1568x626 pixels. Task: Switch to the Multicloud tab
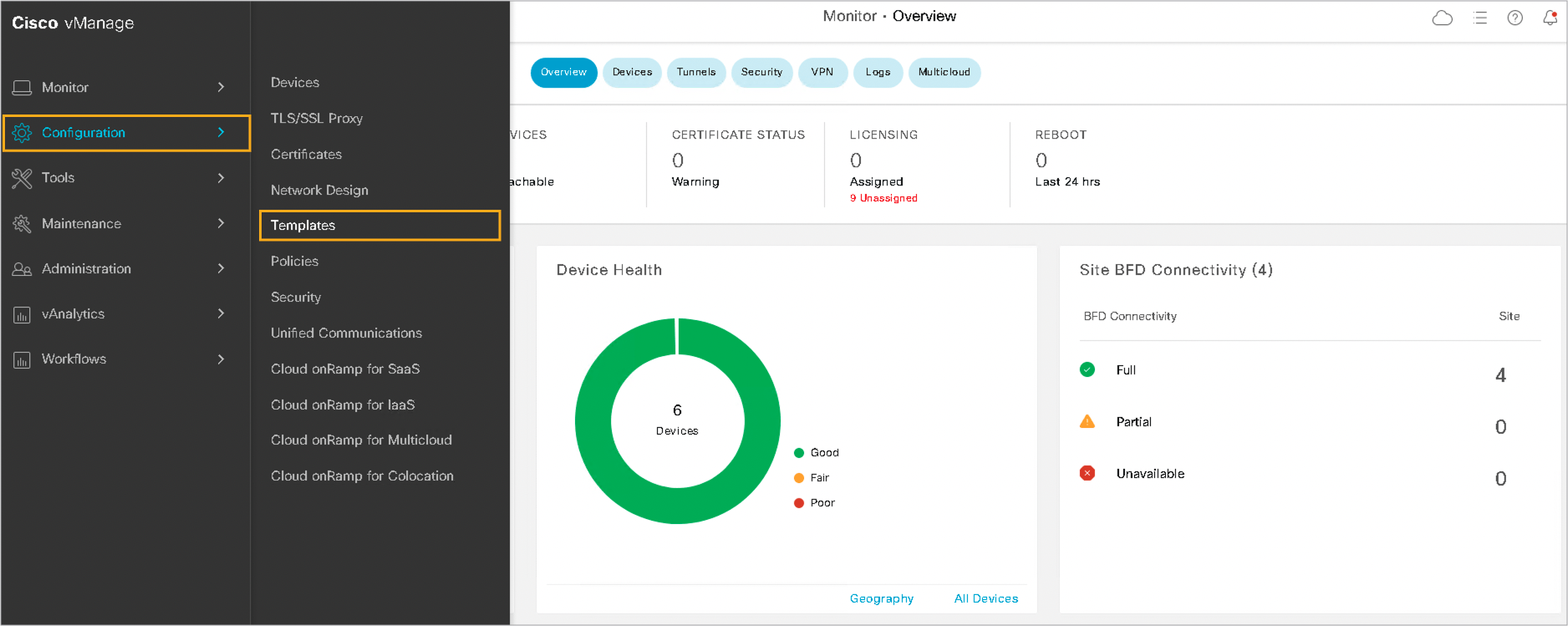pyautogui.click(x=944, y=73)
